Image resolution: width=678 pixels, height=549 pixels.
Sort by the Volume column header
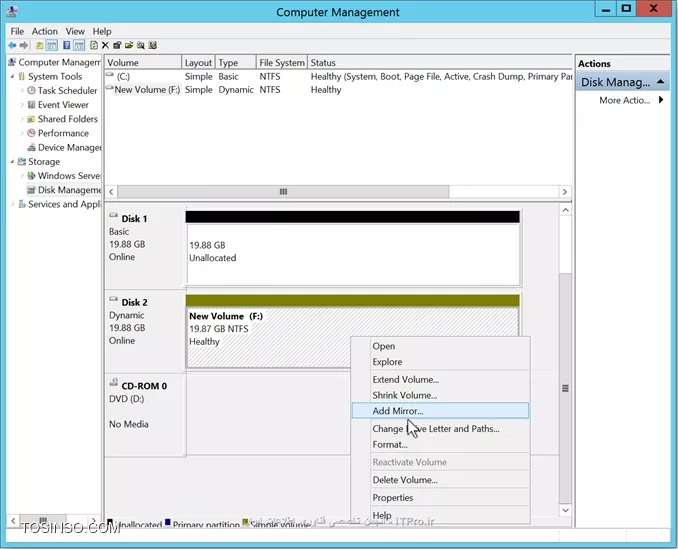coord(143,63)
